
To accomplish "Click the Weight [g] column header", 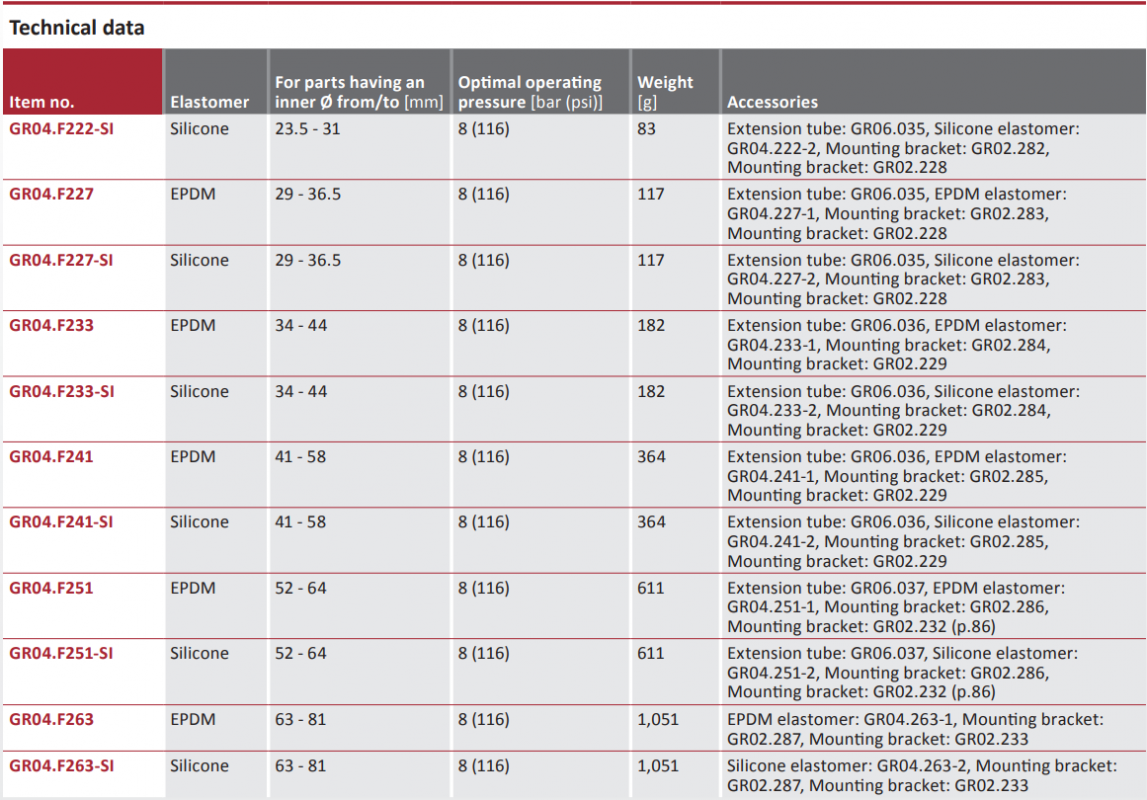I will pos(665,92).
